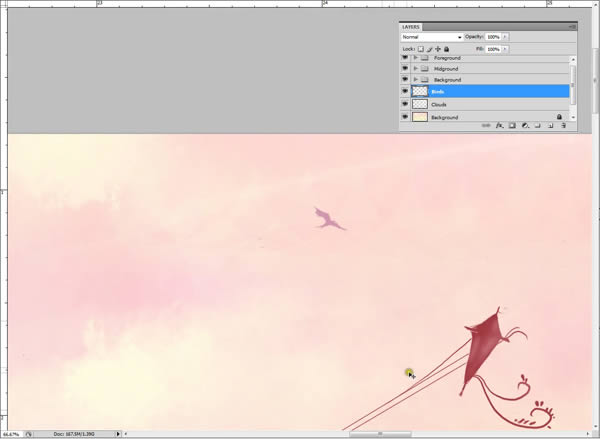
Task: Select the Foreground group name
Action: (447, 58)
